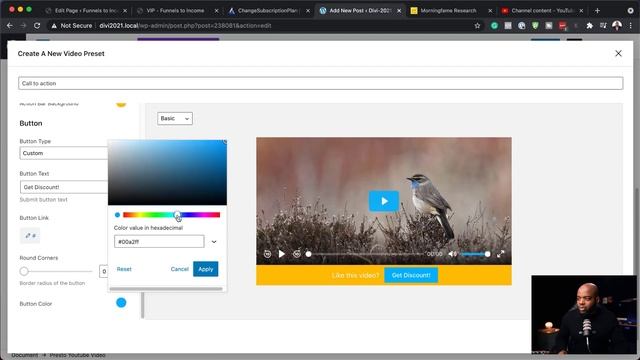Click the play icon in the control bar
The image size is (640, 360).
[282, 254]
